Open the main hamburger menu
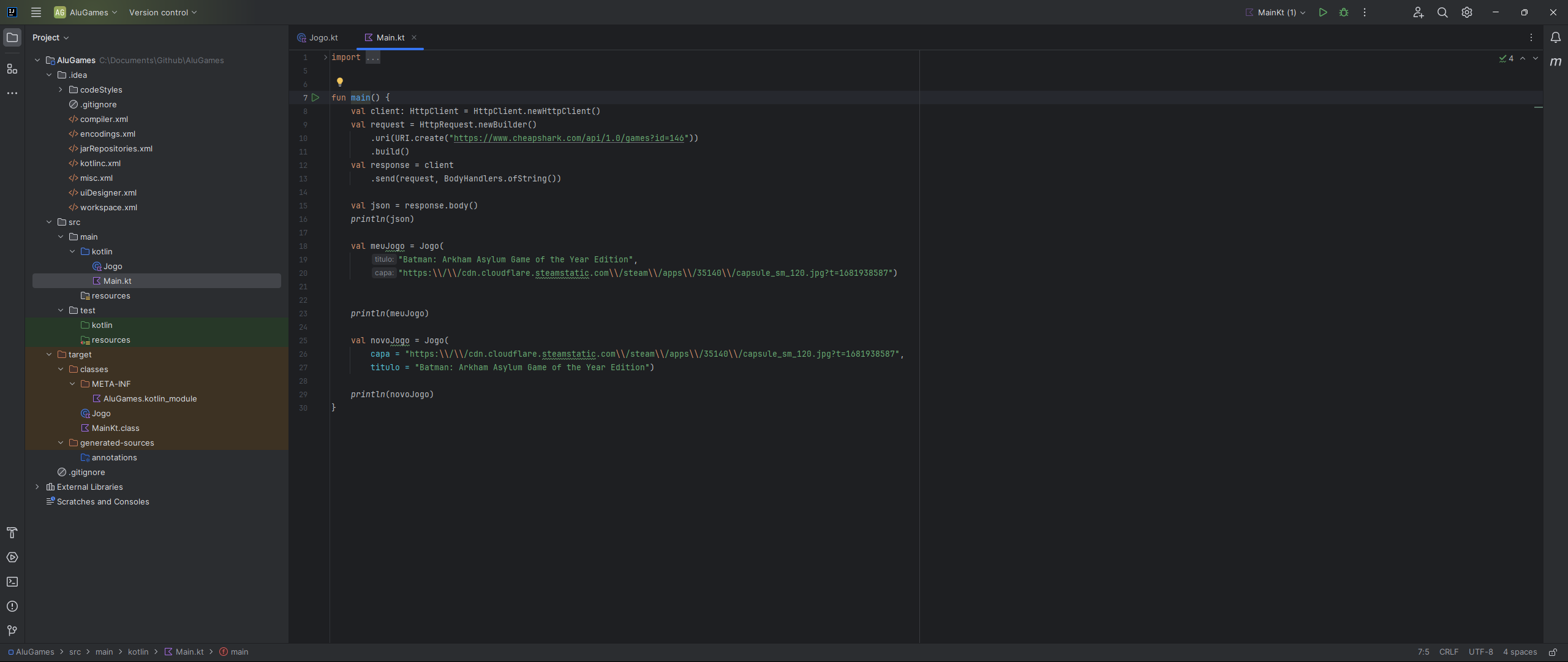Image resolution: width=1568 pixels, height=662 pixels. pyautogui.click(x=36, y=12)
